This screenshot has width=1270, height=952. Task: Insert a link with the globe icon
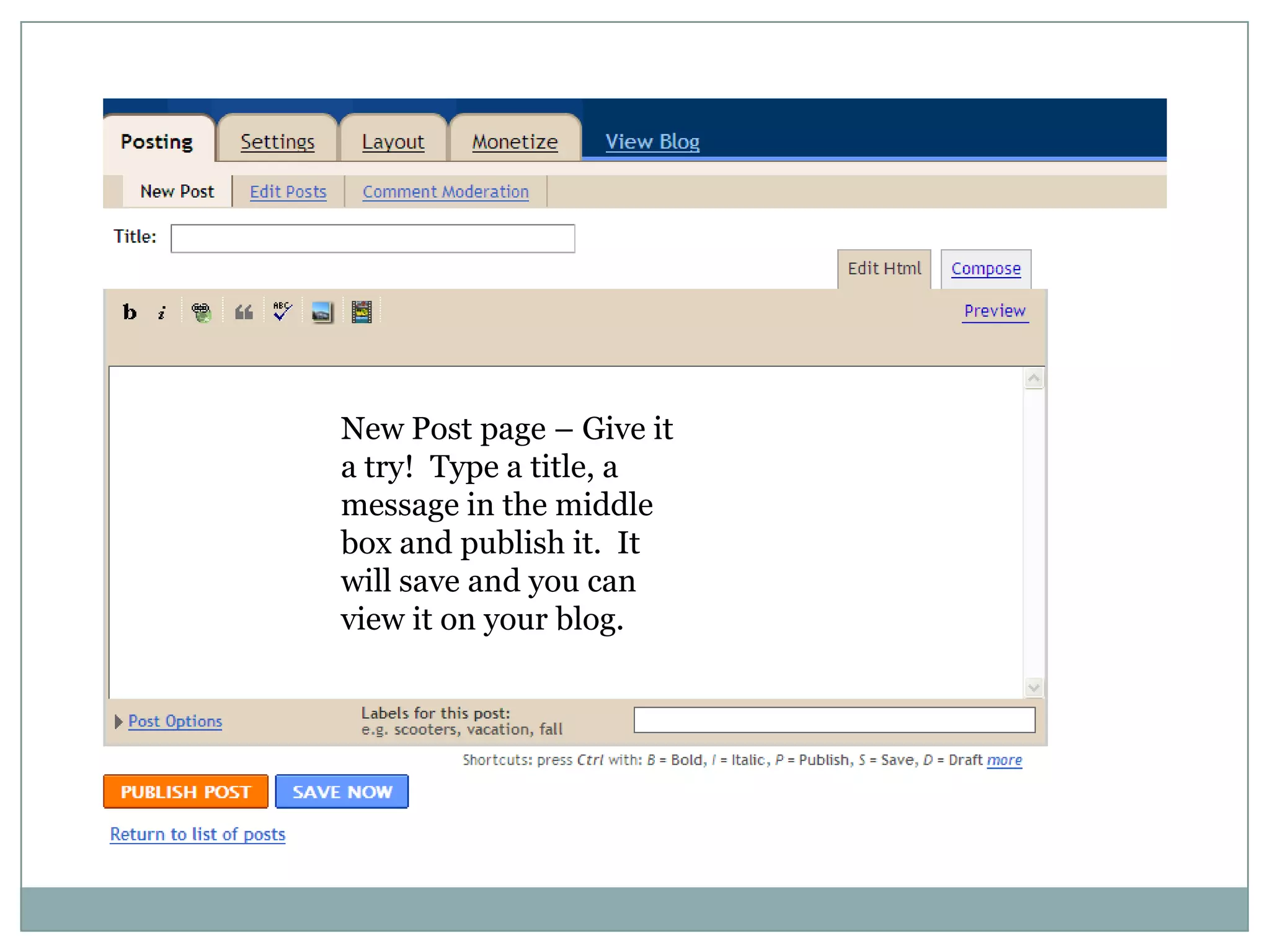pyautogui.click(x=202, y=312)
